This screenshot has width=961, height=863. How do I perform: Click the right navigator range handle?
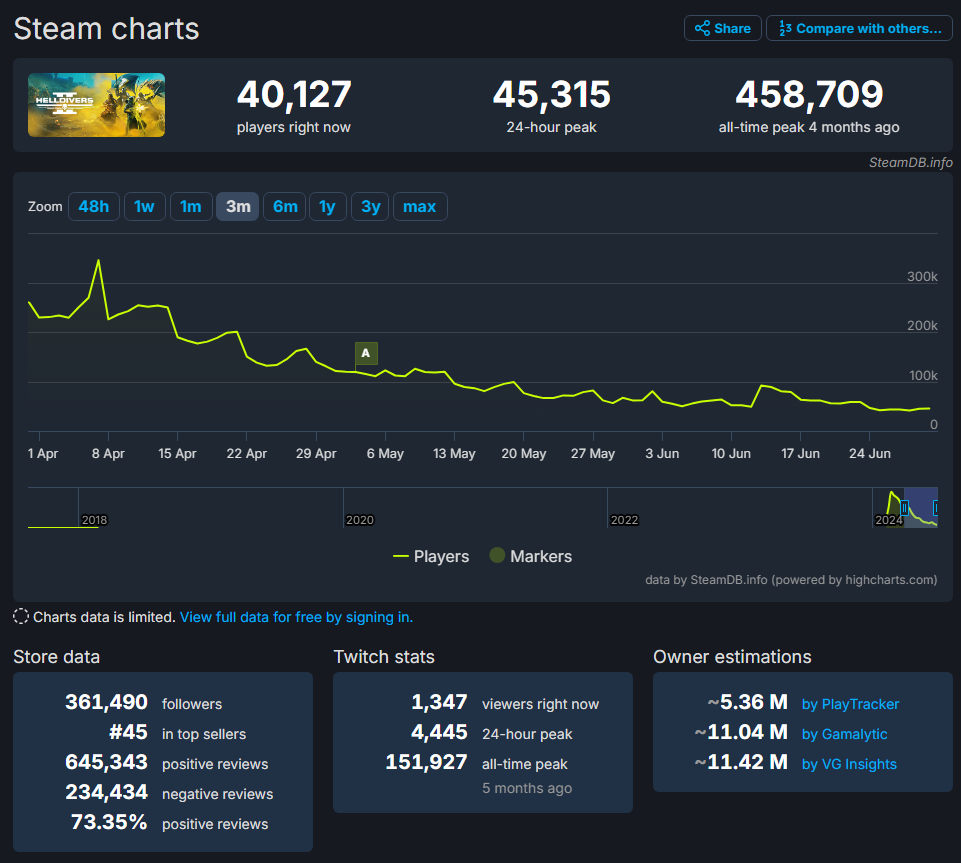[x=936, y=508]
